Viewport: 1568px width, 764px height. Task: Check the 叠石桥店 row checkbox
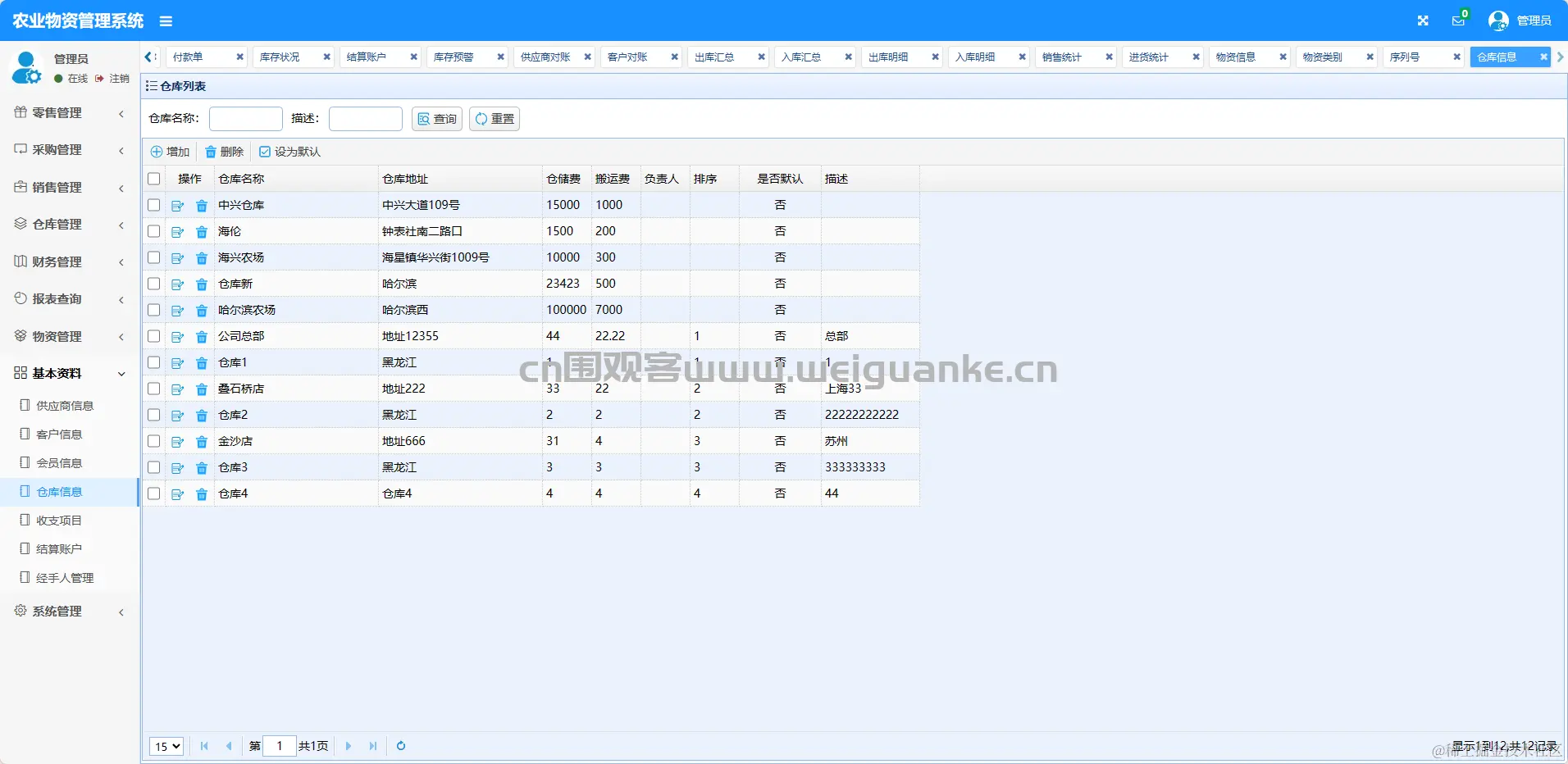pos(154,389)
